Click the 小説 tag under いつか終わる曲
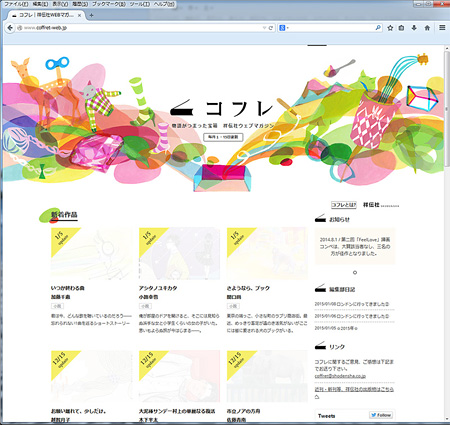The image size is (450, 425). pyautogui.click(x=57, y=306)
